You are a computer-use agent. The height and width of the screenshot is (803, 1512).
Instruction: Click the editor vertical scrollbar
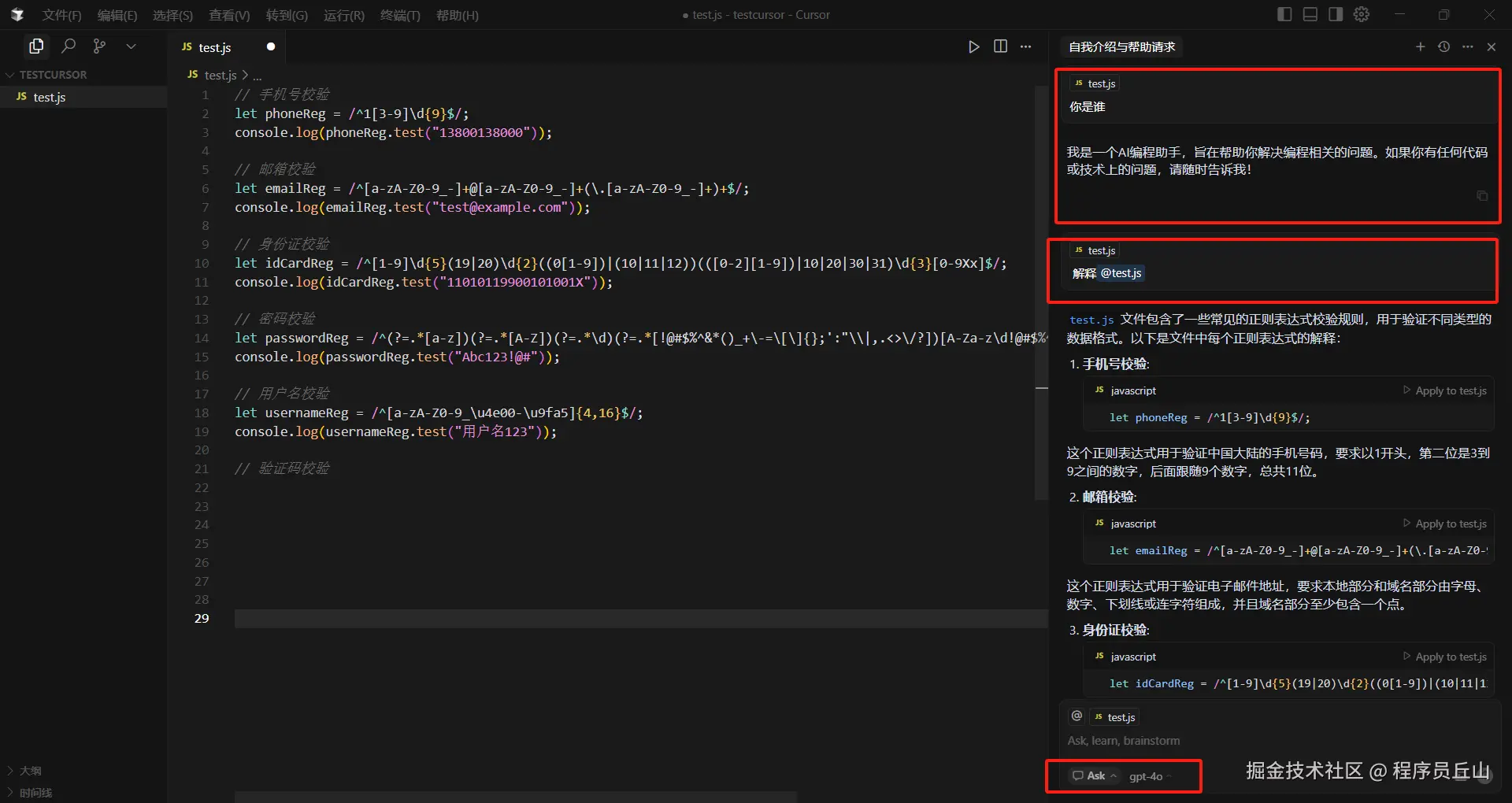[x=1041, y=293]
